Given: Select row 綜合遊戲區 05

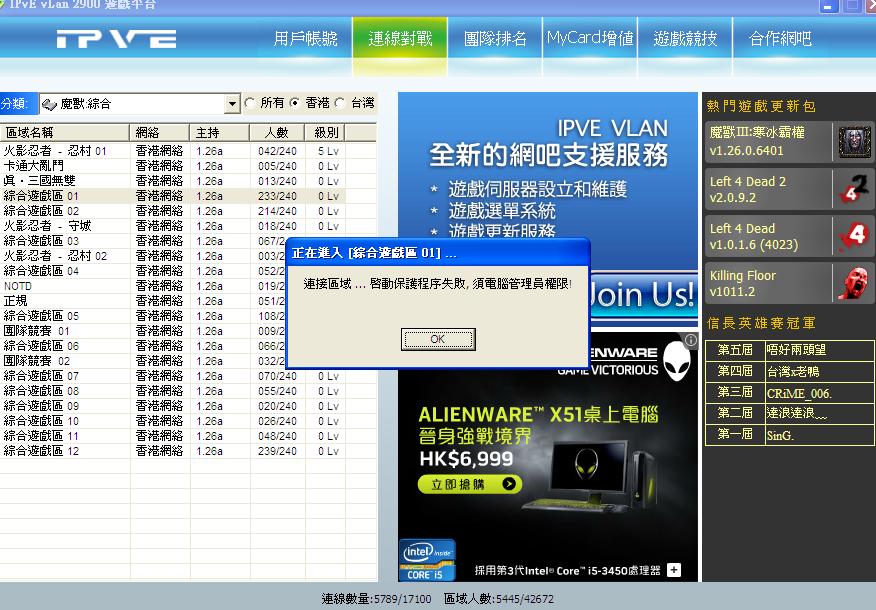Looking at the screenshot, I should 142,316.
